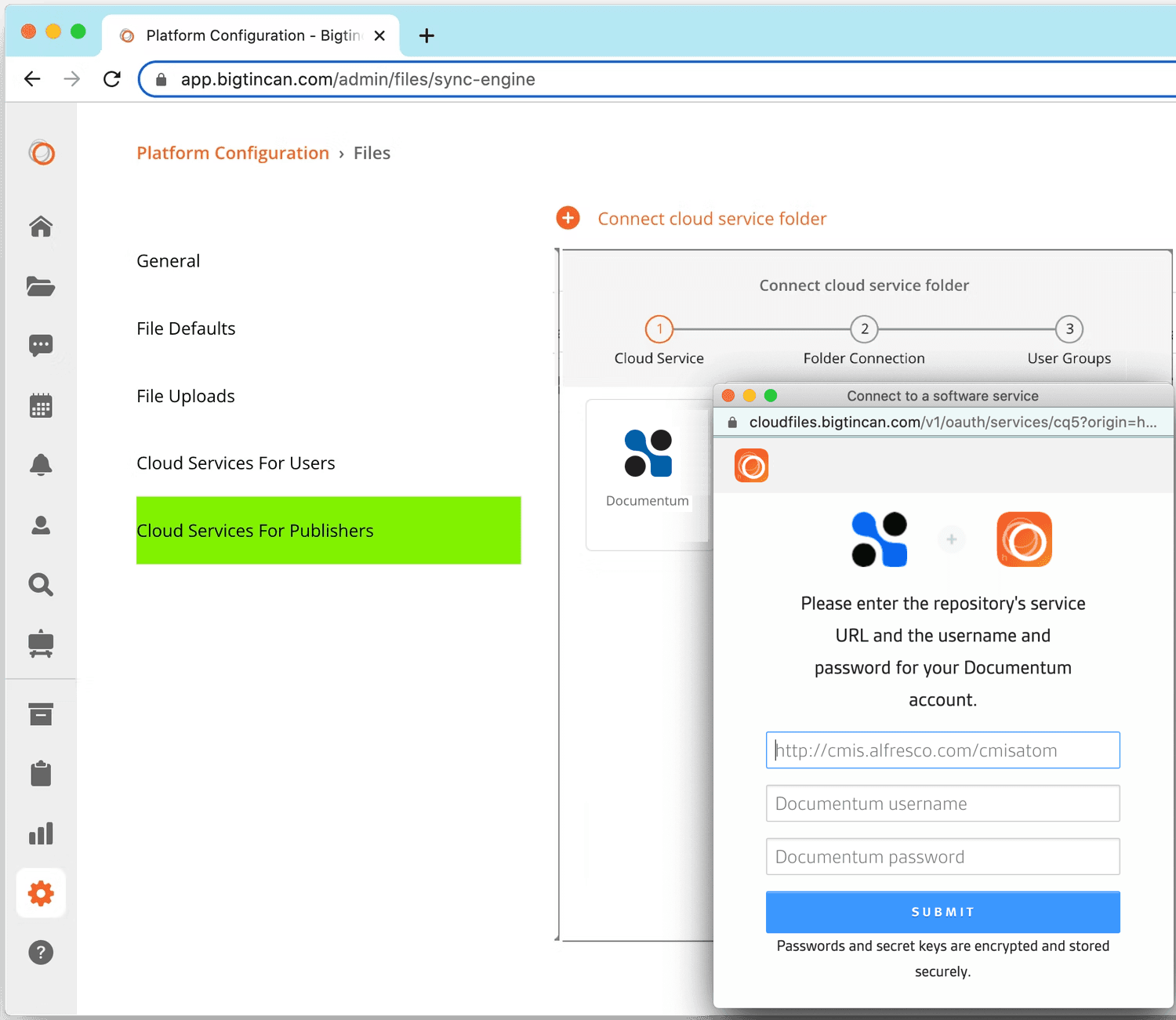Screen dimensions: 1176x1020
Task: Open the chat bubble icon in the sidebar
Action: tap(41, 346)
